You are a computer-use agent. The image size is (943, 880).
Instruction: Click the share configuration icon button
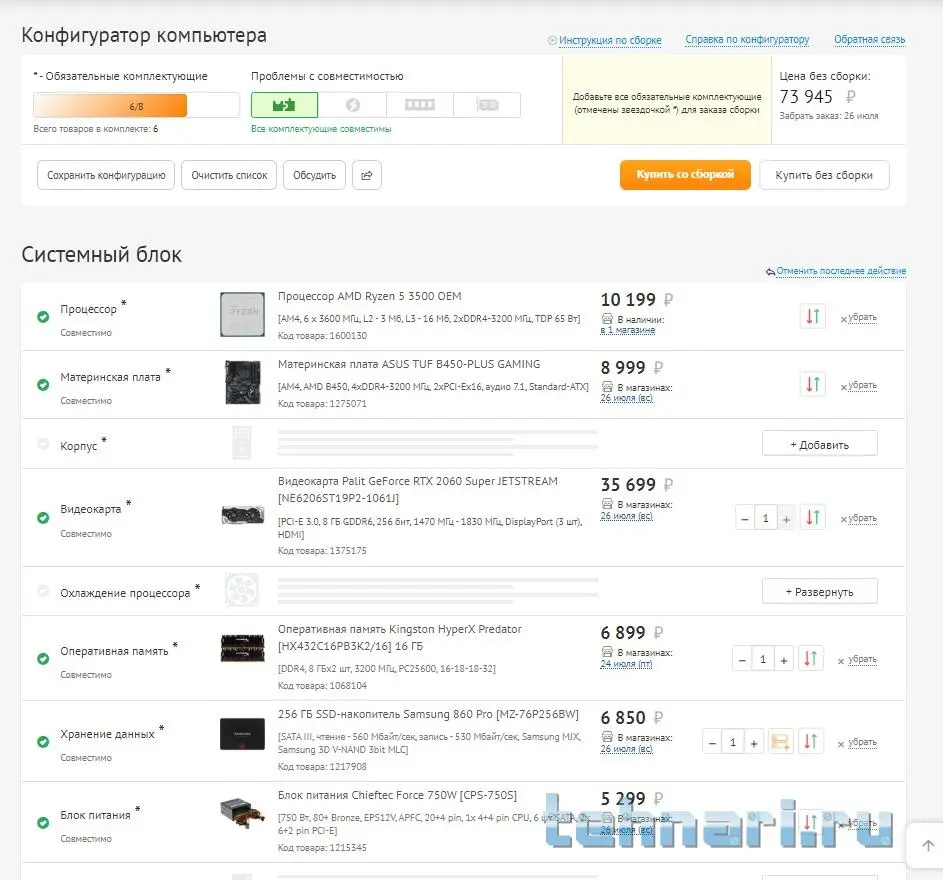tap(366, 175)
